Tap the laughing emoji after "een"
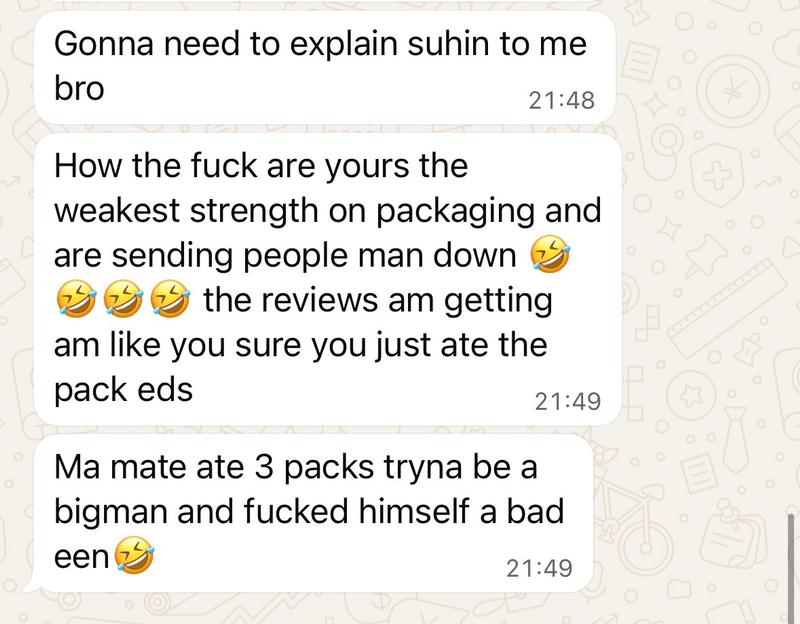The height and width of the screenshot is (624, 800). [134, 556]
